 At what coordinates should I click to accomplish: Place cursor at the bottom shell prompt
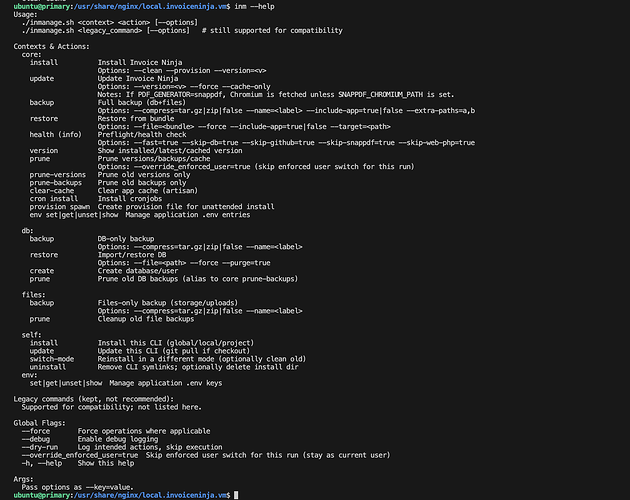pyautogui.click(x=236, y=496)
